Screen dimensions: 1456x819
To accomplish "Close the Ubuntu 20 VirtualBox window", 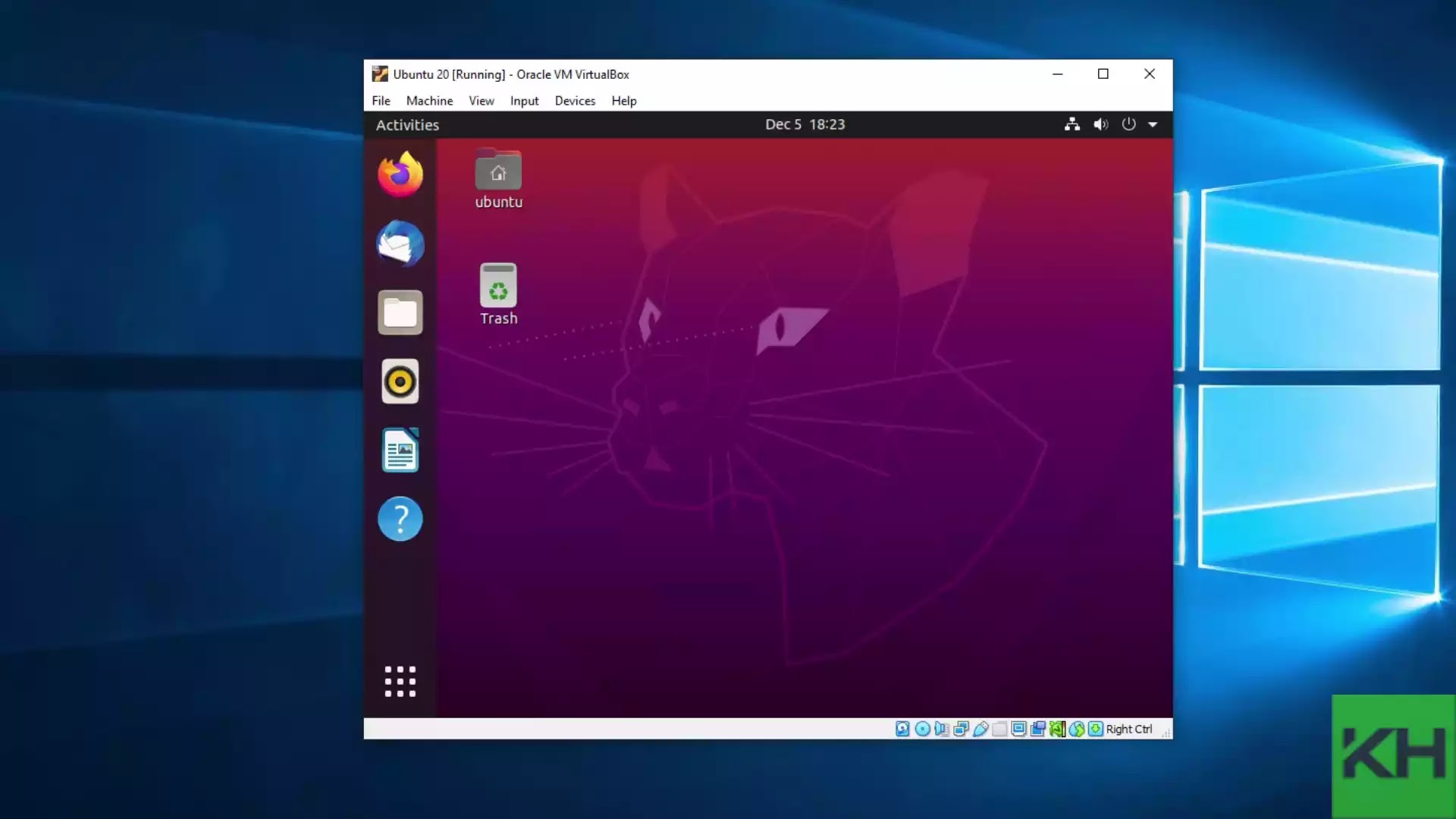I will 1150,74.
